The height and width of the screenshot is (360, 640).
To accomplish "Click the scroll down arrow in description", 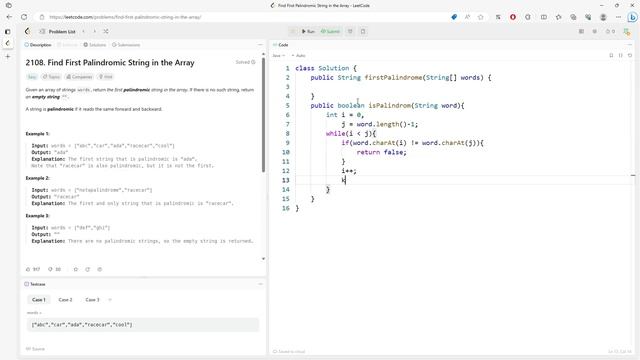I will [x=263, y=259].
